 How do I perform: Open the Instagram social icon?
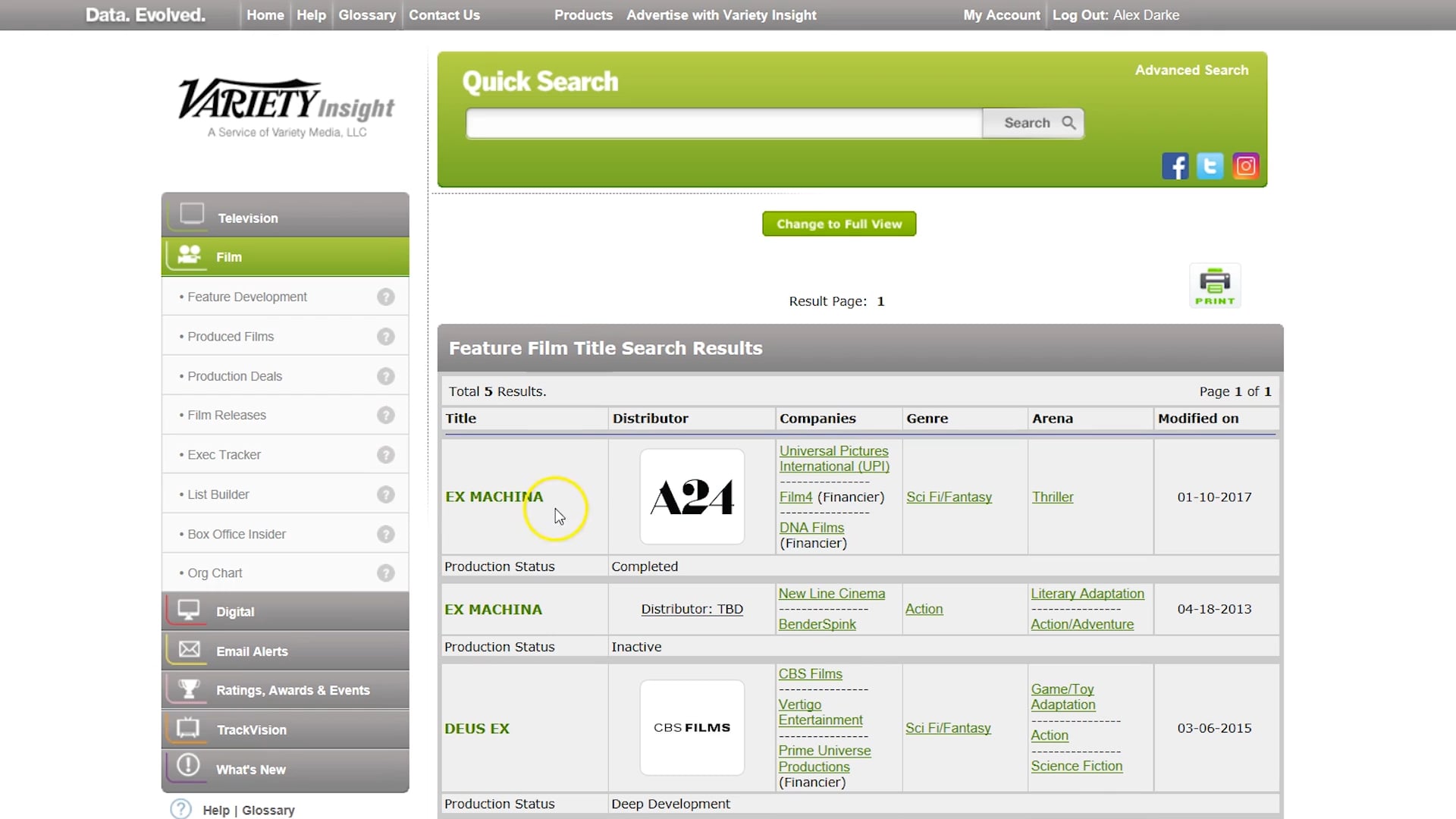pyautogui.click(x=1245, y=166)
